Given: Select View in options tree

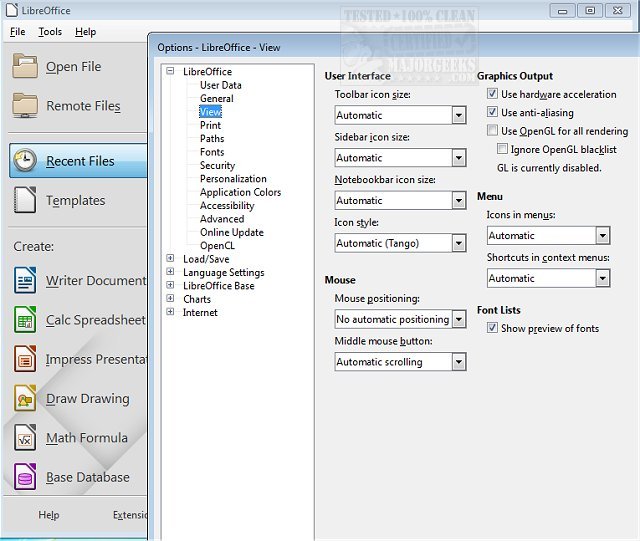Looking at the screenshot, I should click(211, 112).
